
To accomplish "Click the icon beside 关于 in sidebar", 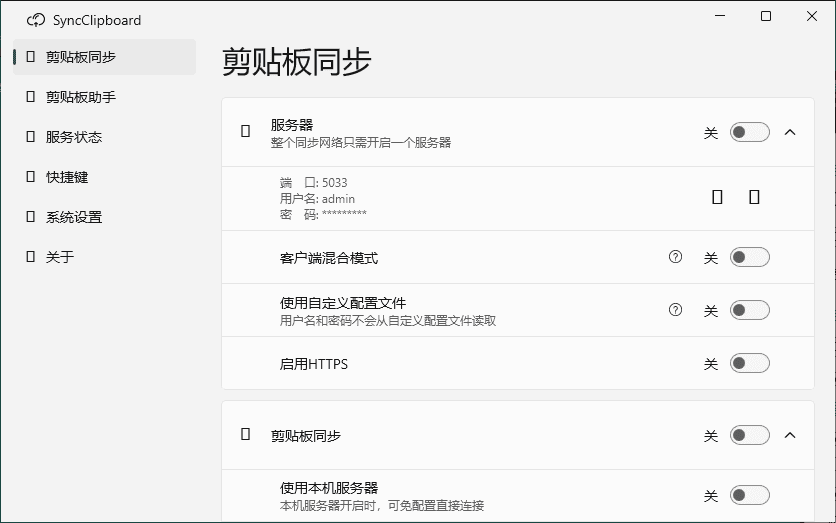I will (x=30, y=257).
